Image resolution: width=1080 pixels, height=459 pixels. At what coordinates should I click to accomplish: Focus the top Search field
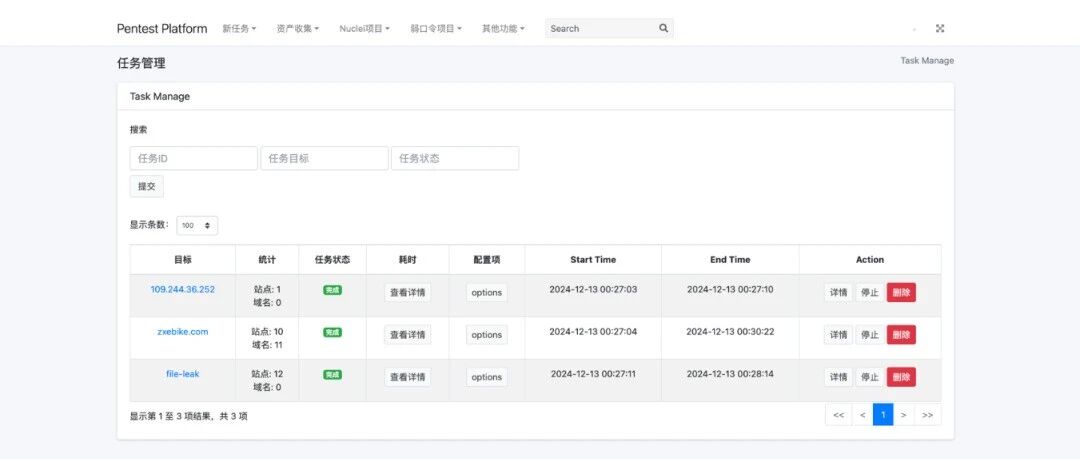click(x=601, y=28)
